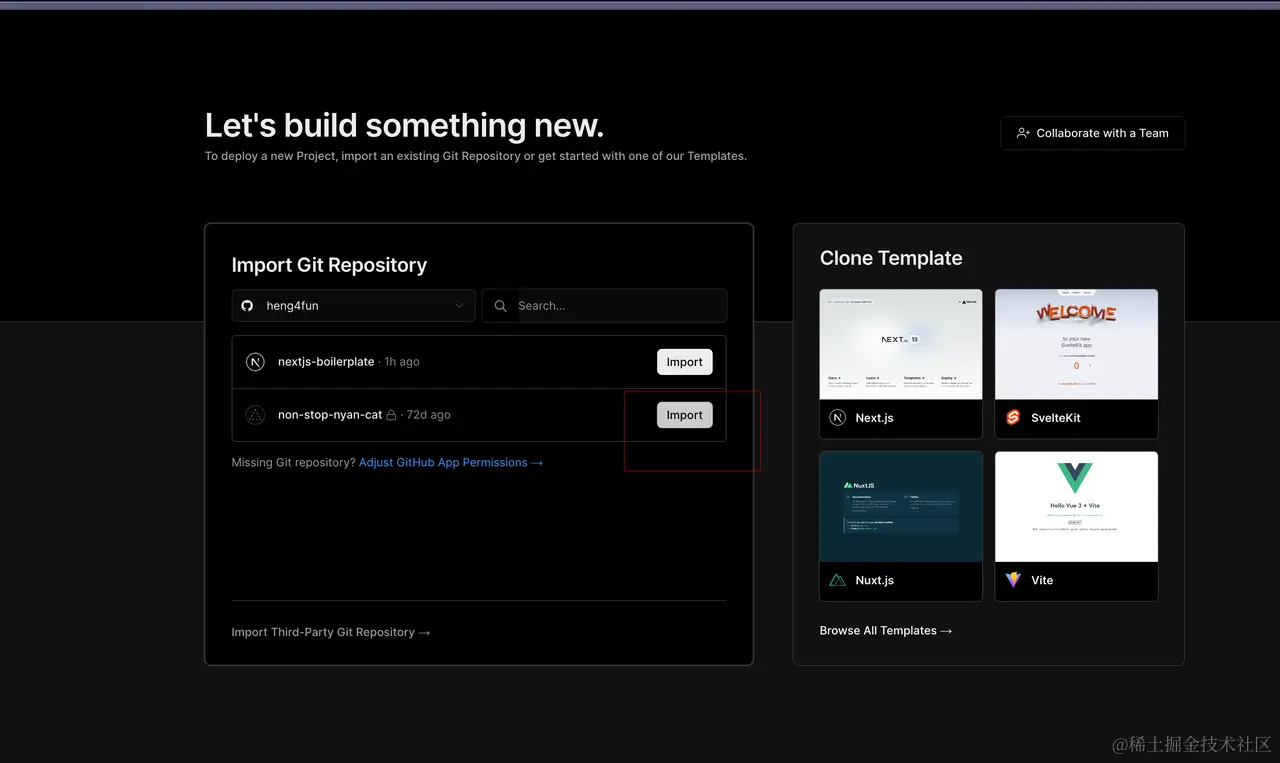
Task: Select the Vite template preview
Action: coord(1076,507)
